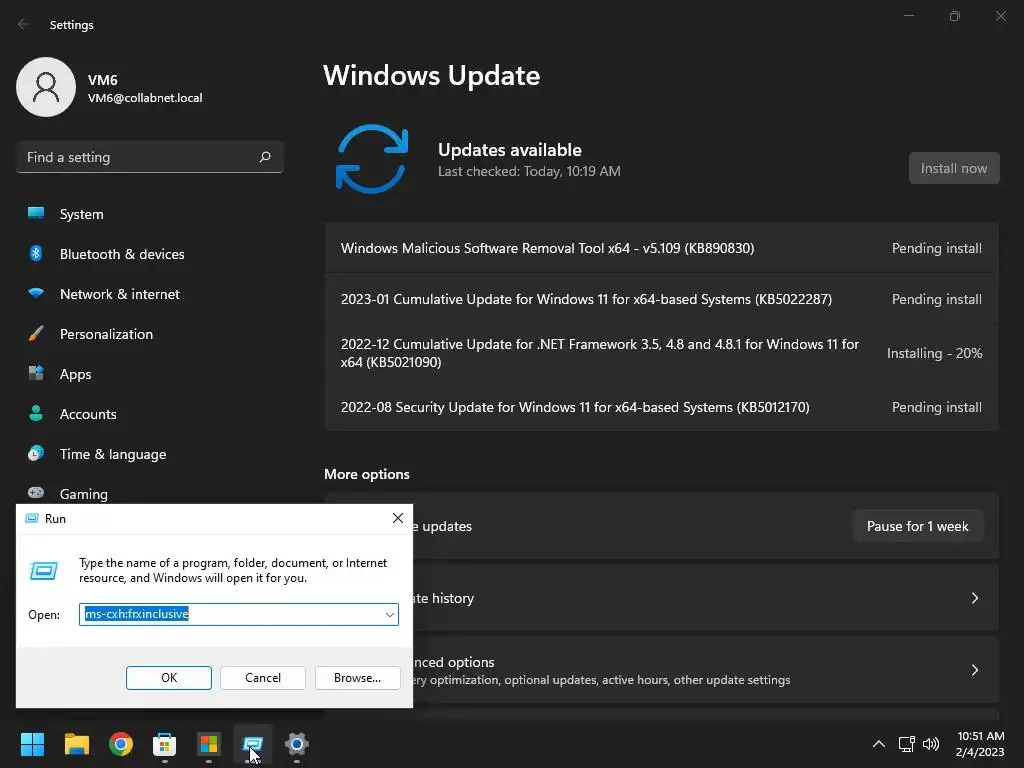The height and width of the screenshot is (768, 1024).
Task: Click the Settings gear taskbar icon
Action: coord(296,744)
